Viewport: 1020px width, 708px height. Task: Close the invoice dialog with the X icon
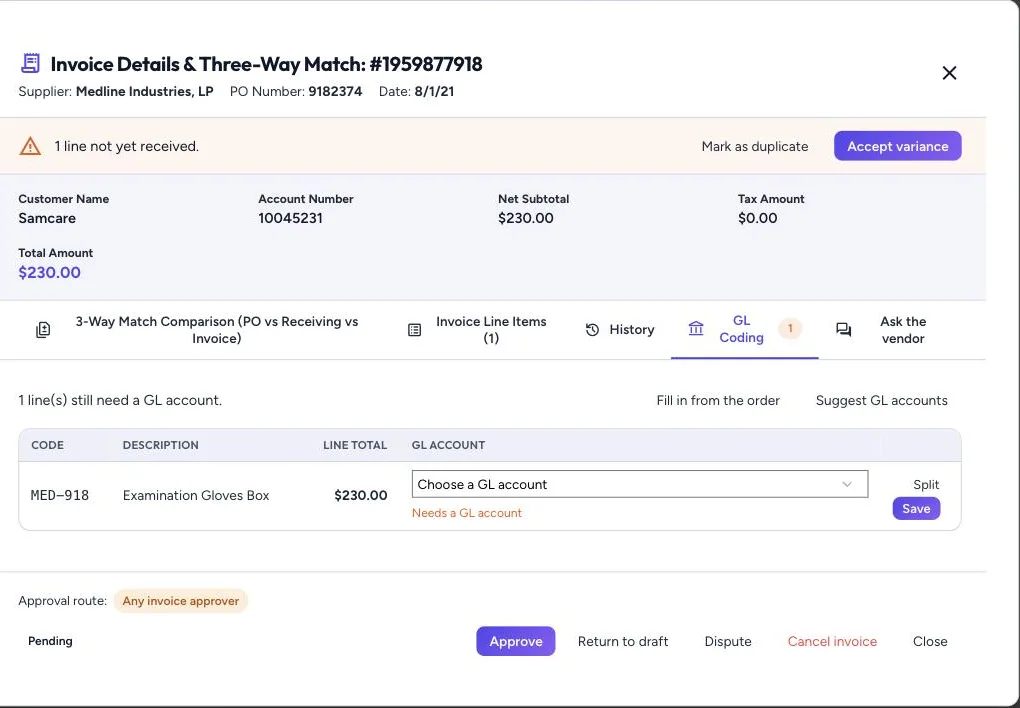(949, 73)
